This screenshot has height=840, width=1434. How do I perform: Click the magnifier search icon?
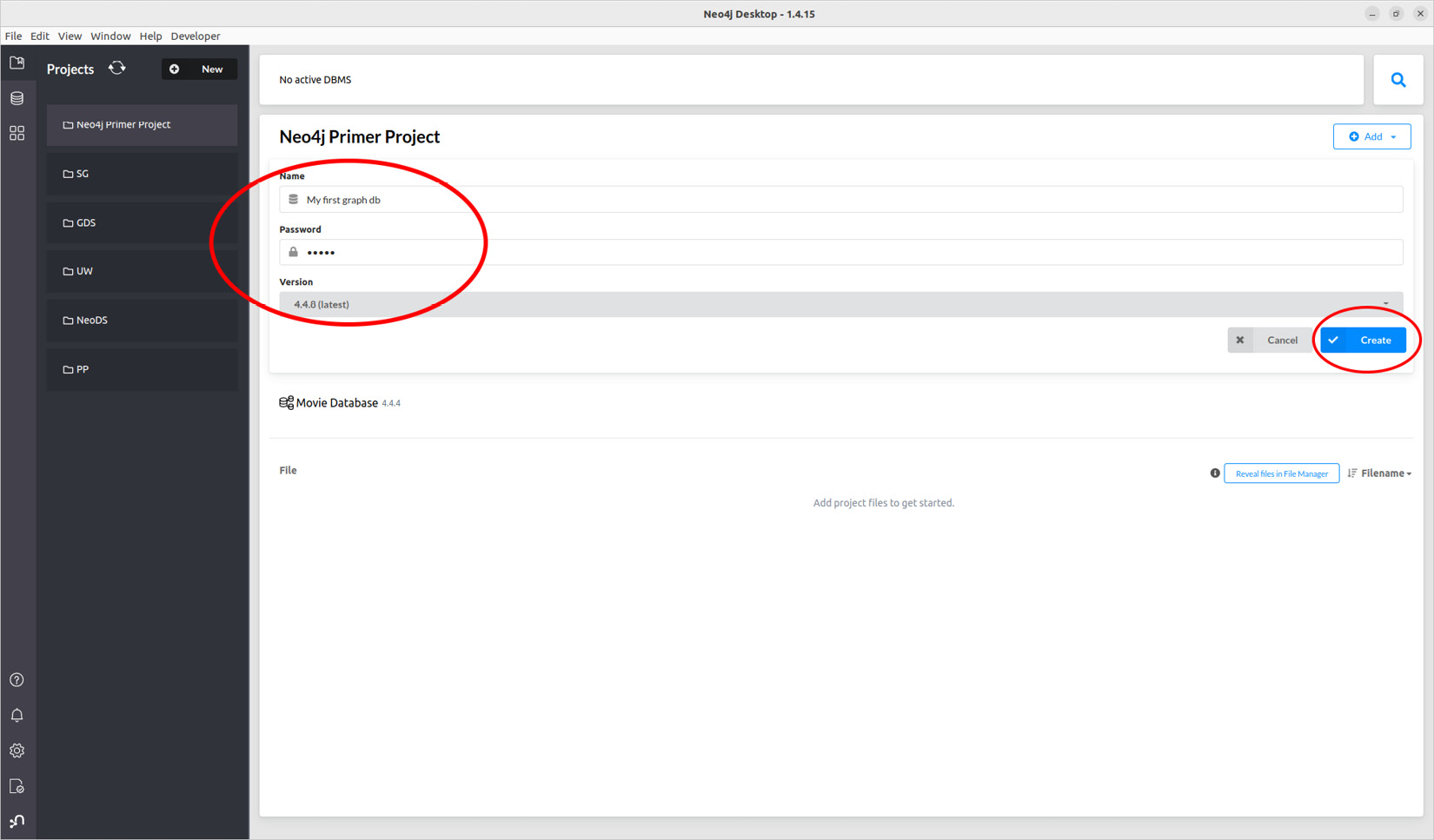(1398, 80)
